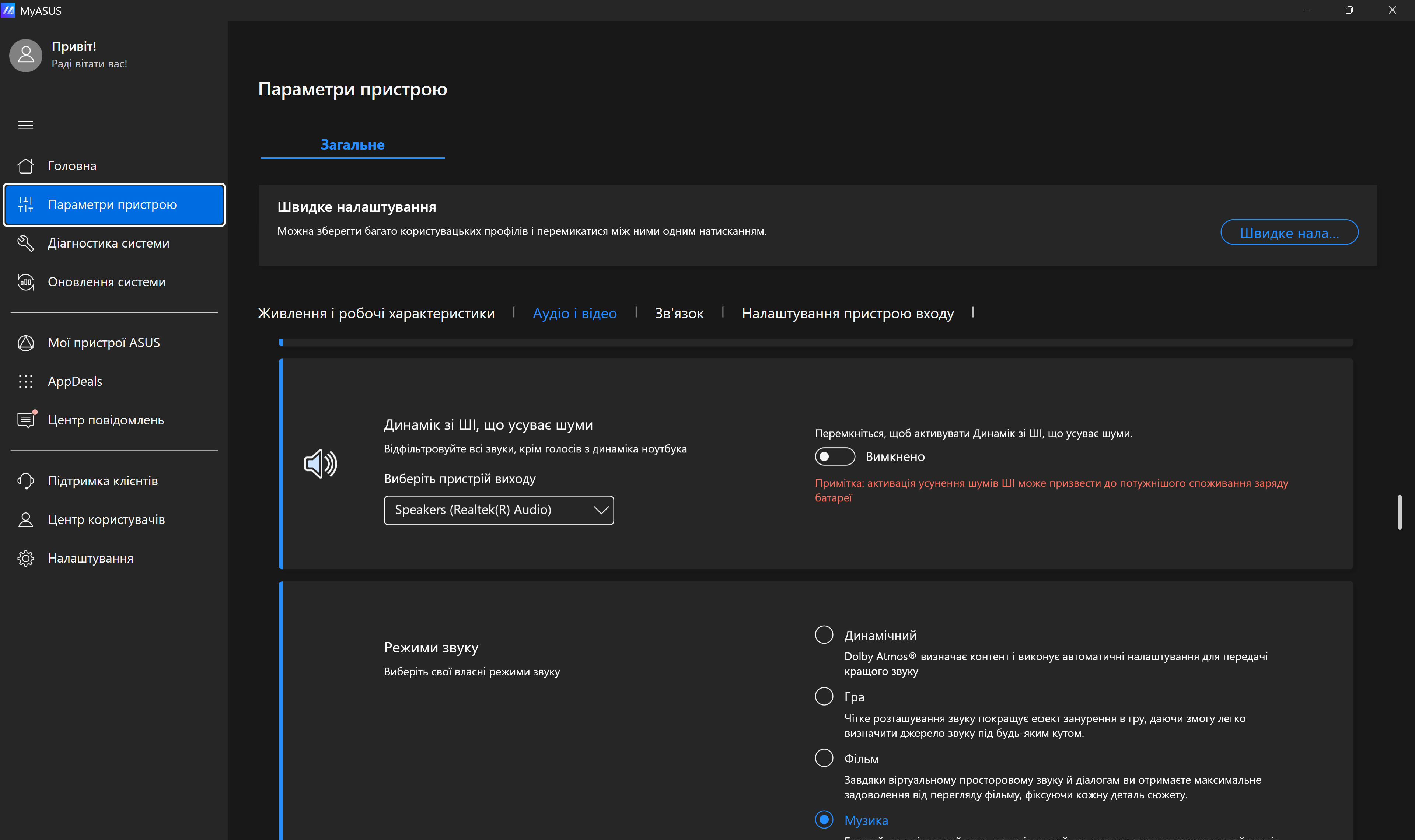
Task: Select the Фільм sound mode
Action: [x=824, y=758]
